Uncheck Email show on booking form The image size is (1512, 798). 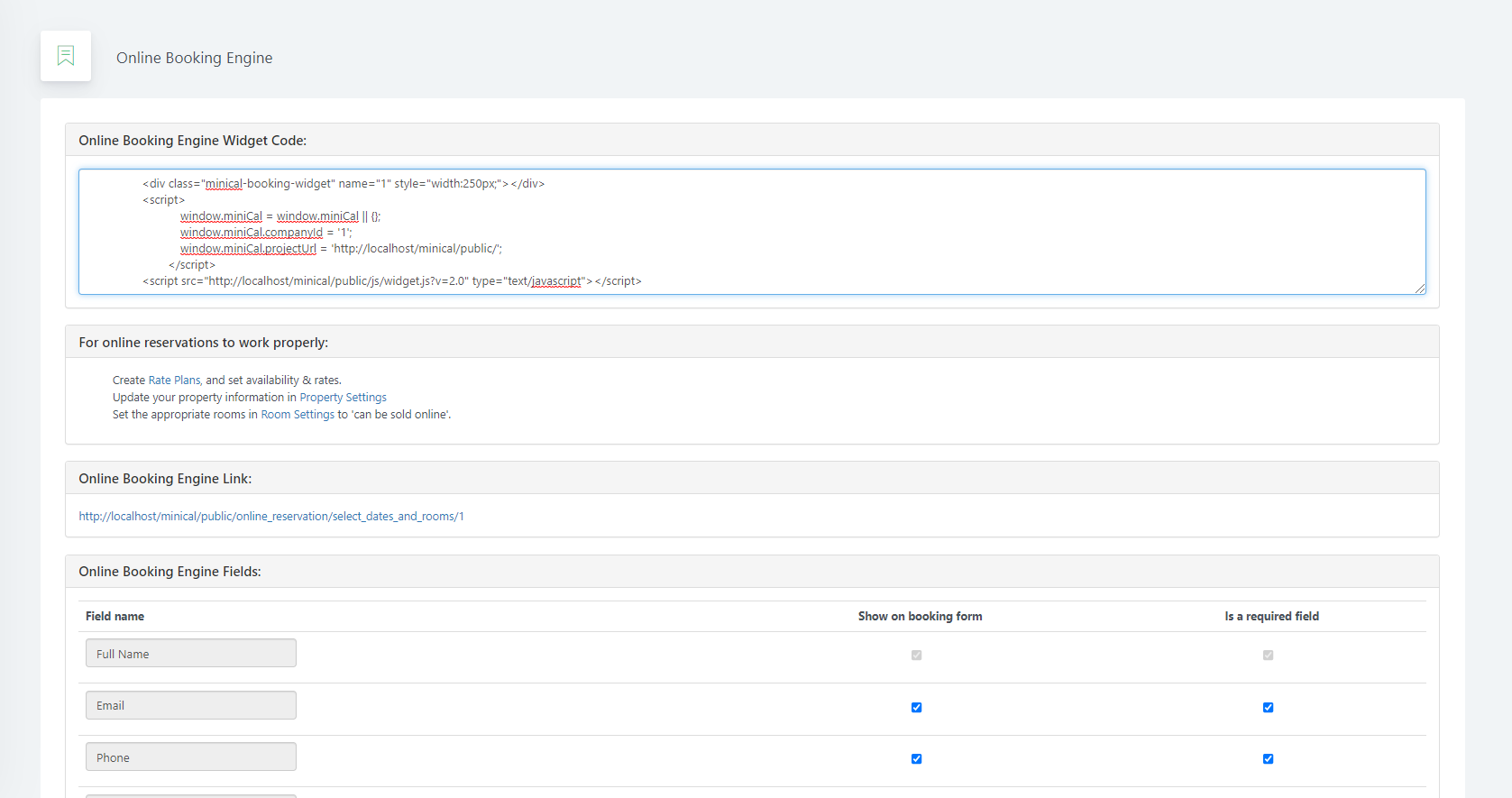(916, 707)
